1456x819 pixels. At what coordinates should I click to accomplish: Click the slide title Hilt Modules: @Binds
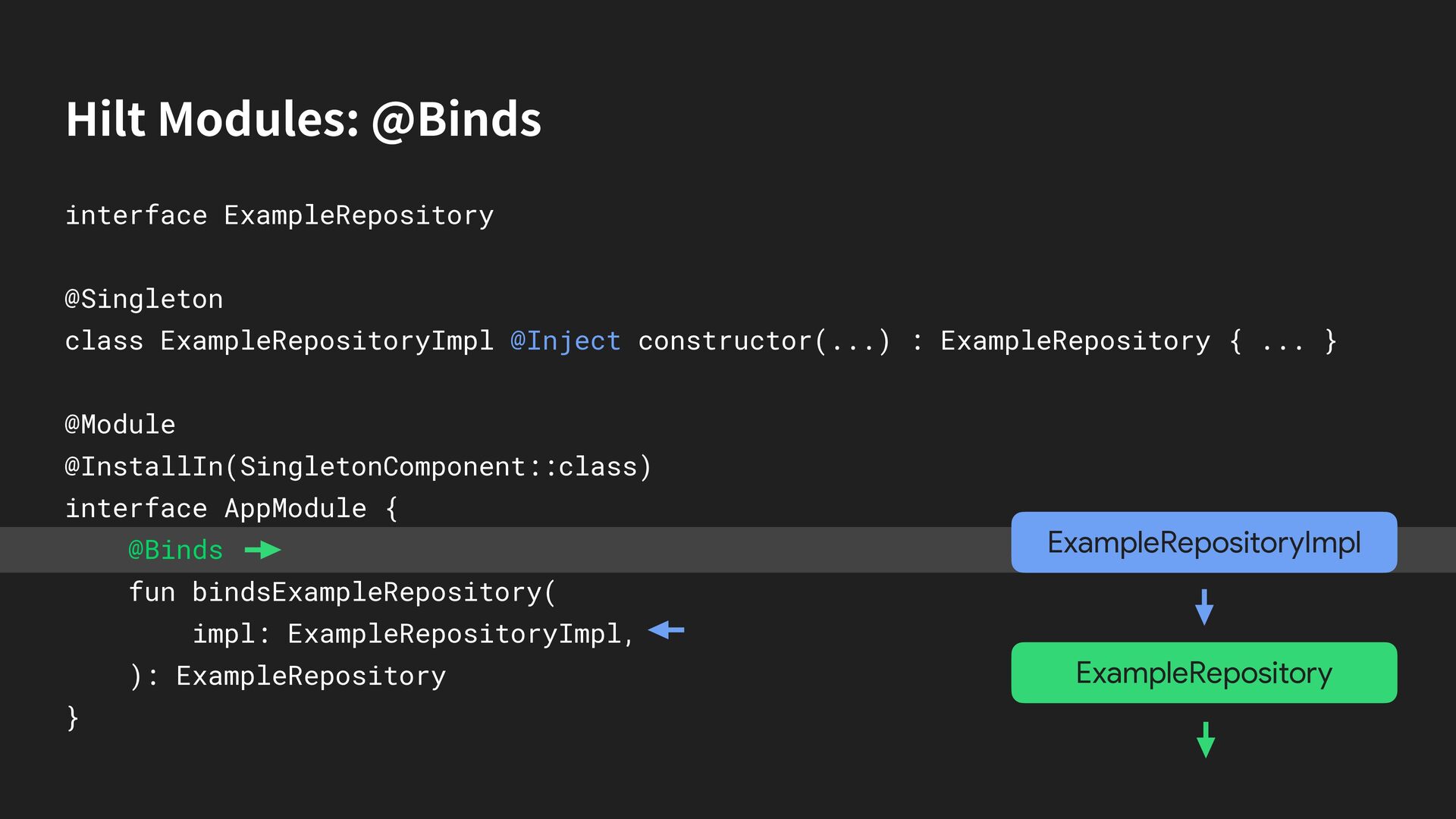tap(303, 119)
